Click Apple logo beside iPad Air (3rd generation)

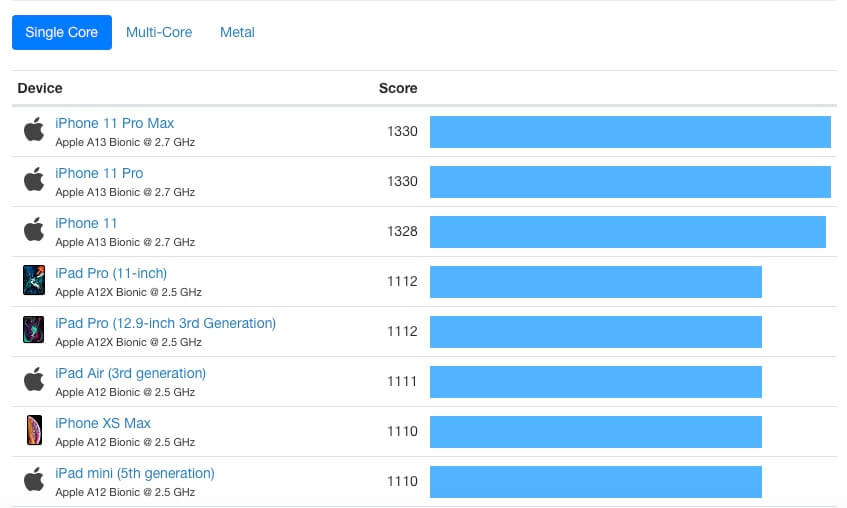(x=34, y=380)
